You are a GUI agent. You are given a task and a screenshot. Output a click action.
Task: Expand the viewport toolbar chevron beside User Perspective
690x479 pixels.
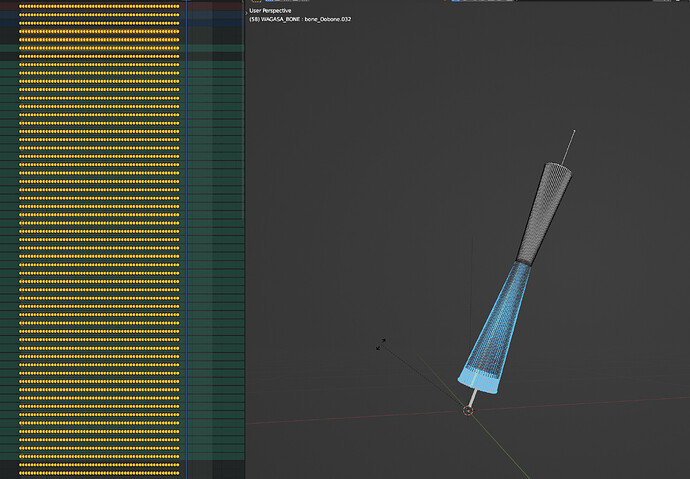click(x=246, y=13)
